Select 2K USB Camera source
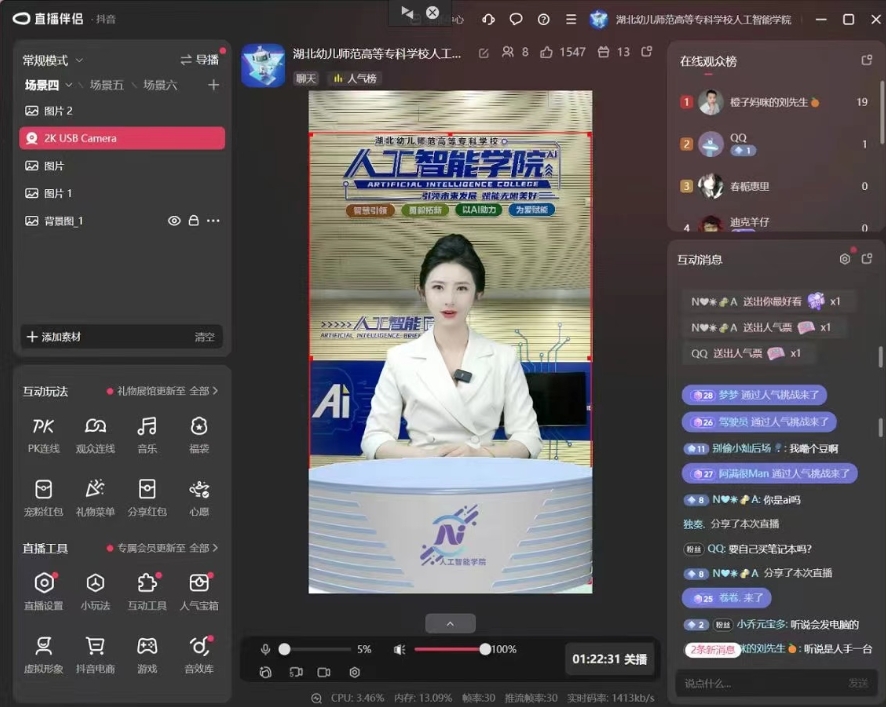The width and height of the screenshot is (886, 707). click(x=122, y=138)
